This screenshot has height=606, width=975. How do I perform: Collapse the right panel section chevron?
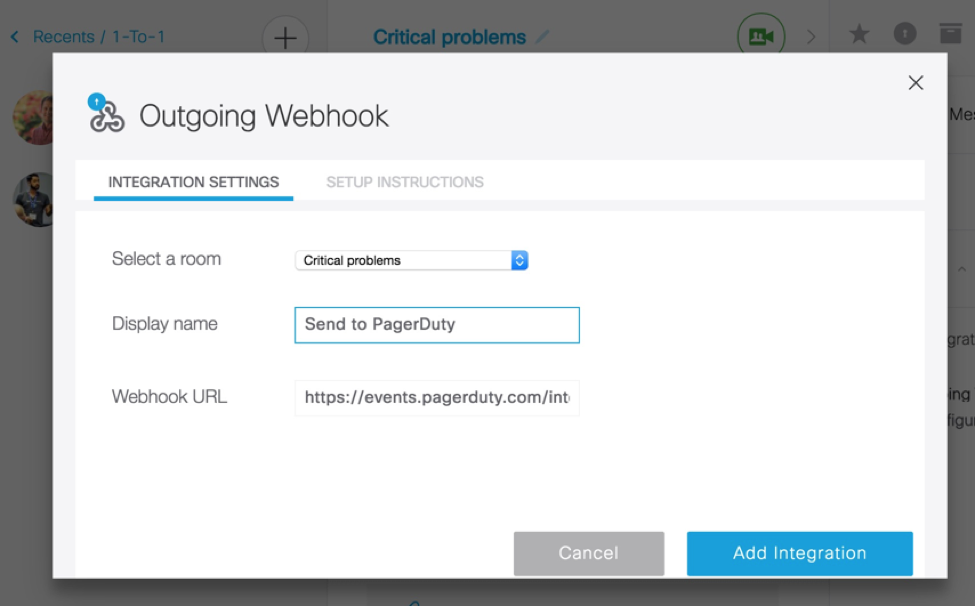click(x=961, y=270)
